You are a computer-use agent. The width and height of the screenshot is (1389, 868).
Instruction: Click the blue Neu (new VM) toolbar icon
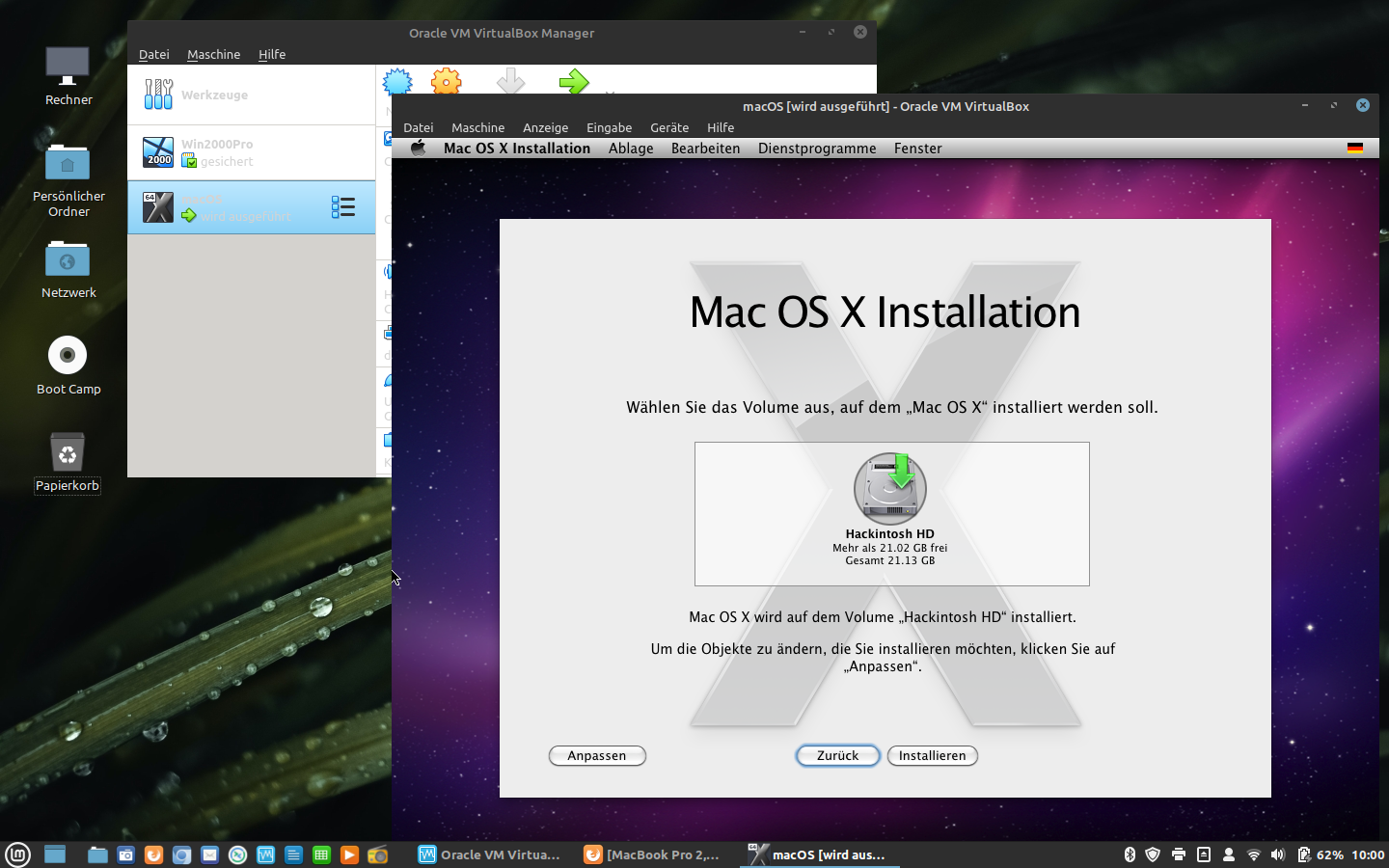pyautogui.click(x=397, y=81)
